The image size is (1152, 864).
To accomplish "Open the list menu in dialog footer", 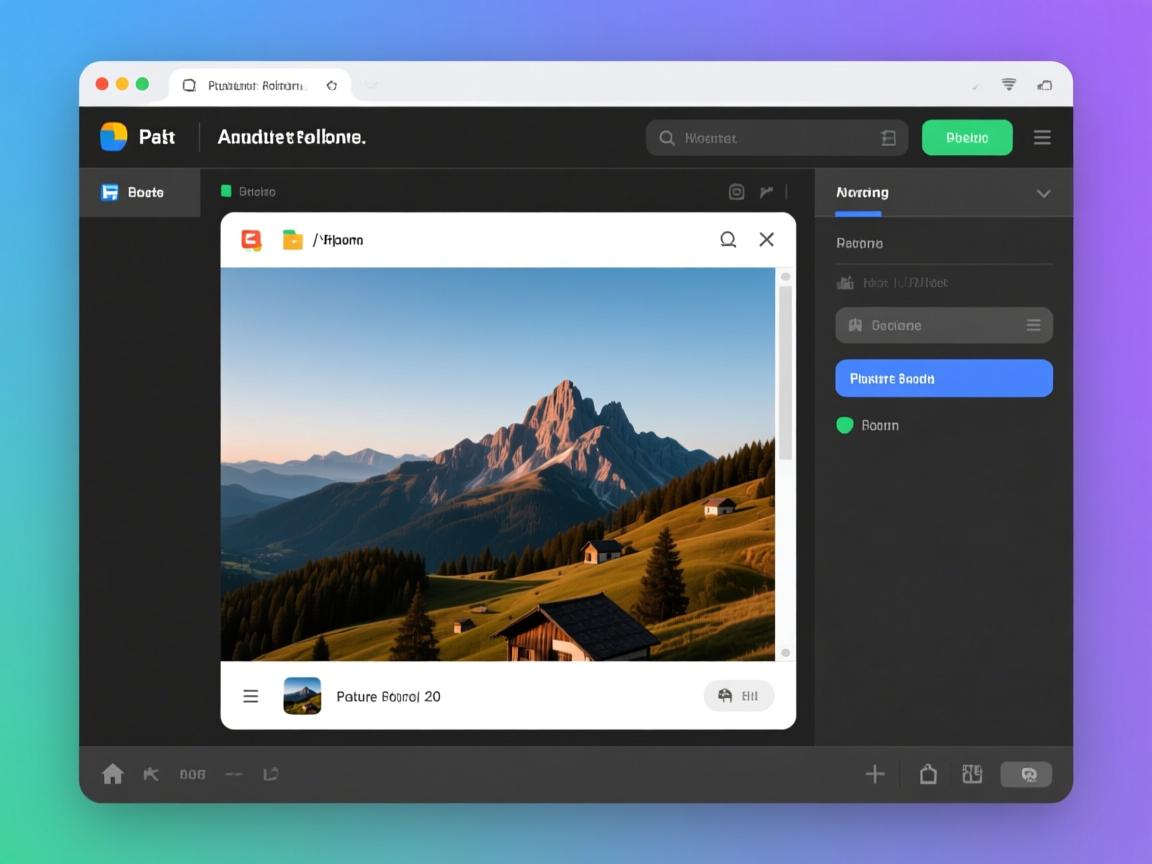I will pos(251,696).
